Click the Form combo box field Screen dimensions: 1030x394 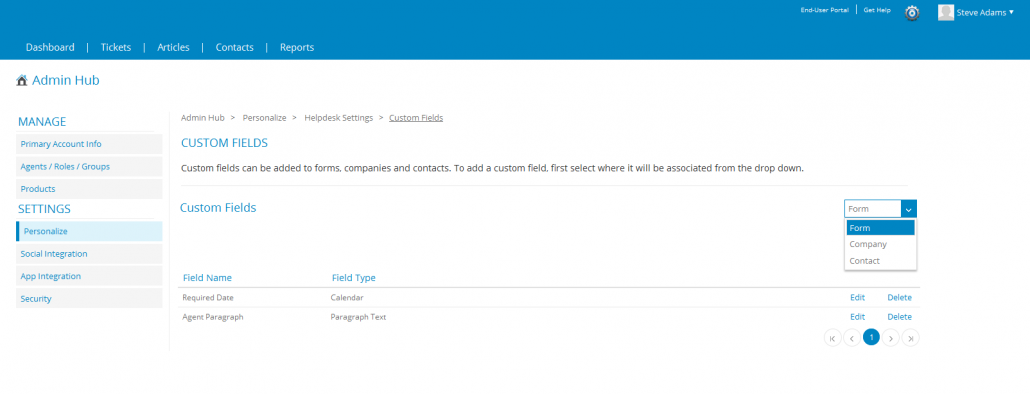point(872,209)
